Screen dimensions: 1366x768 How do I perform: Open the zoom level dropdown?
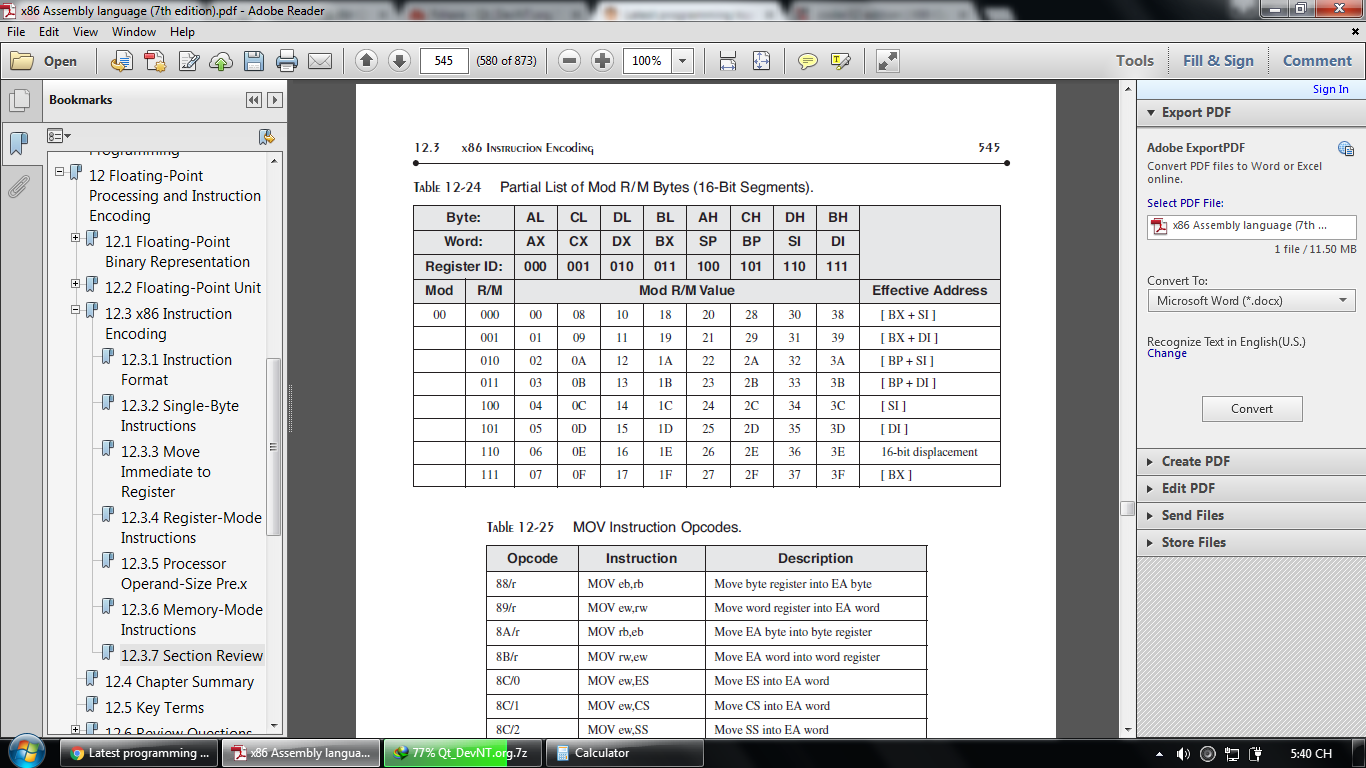(683, 61)
